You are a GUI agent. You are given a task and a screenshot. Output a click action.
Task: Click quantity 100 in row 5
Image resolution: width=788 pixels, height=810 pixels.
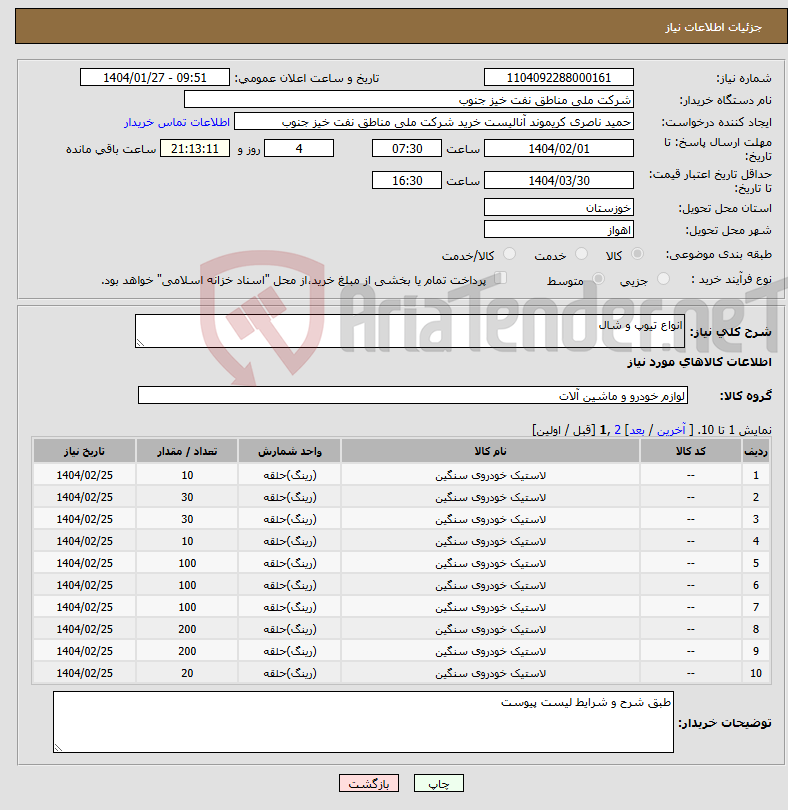[x=187, y=563]
